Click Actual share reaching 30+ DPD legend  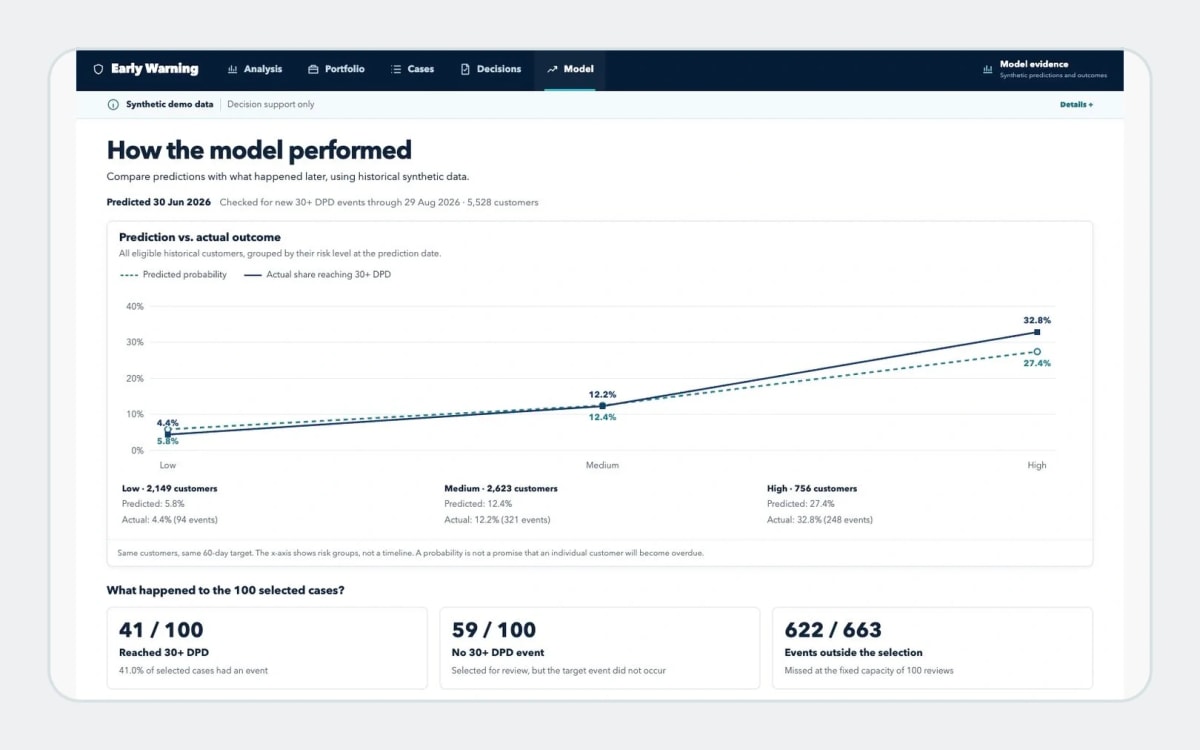pyautogui.click(x=317, y=274)
